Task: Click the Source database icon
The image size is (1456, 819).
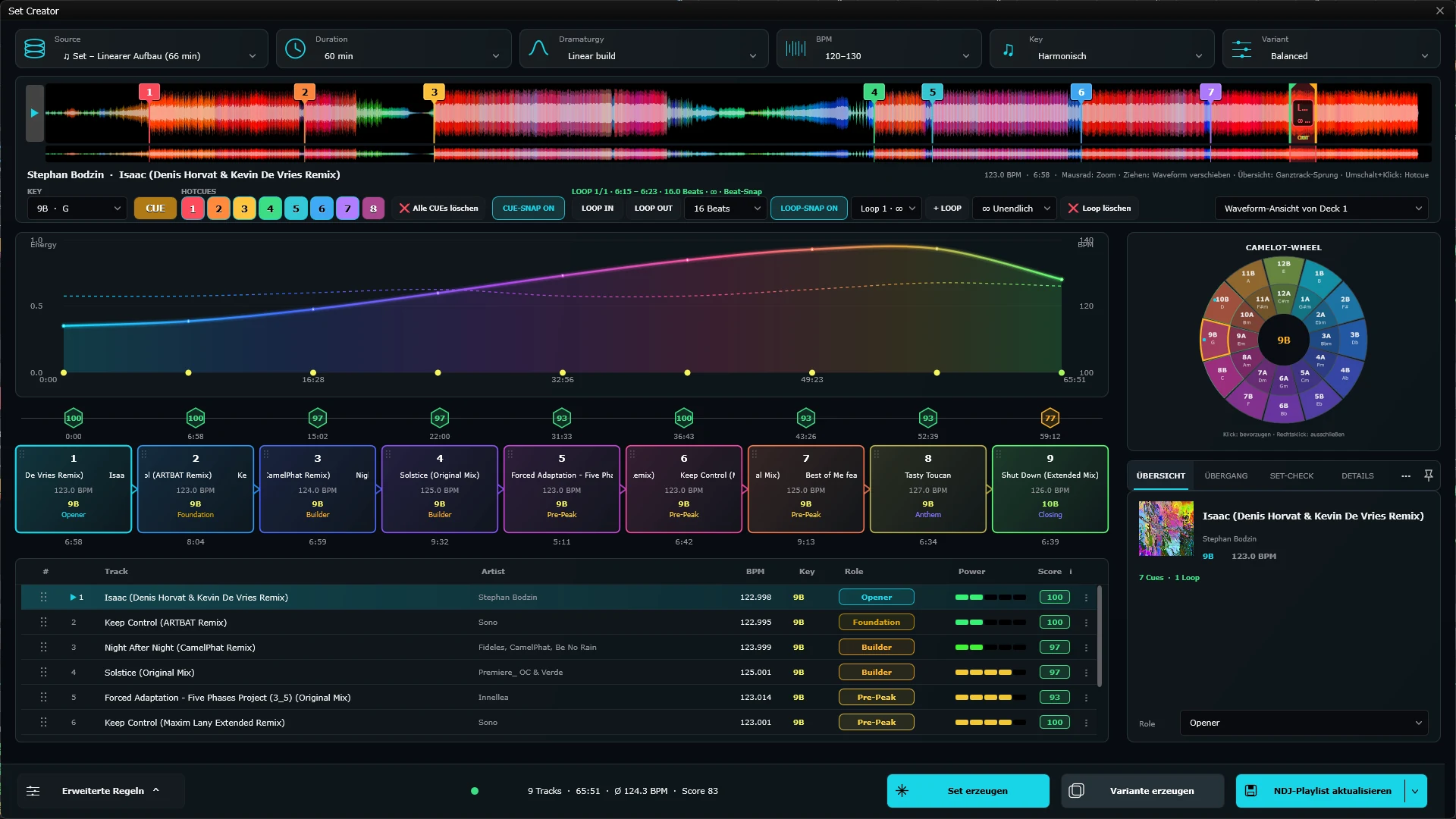Action: (x=35, y=49)
